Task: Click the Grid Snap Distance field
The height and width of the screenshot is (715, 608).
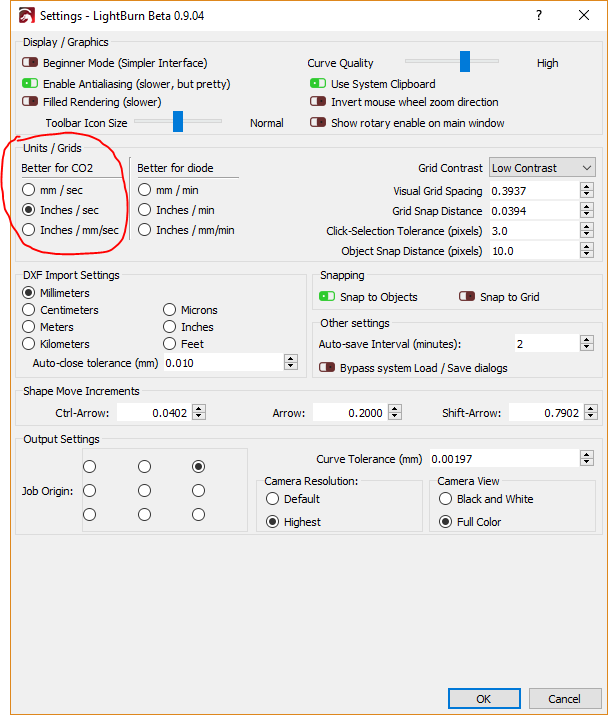Action: [x=535, y=211]
